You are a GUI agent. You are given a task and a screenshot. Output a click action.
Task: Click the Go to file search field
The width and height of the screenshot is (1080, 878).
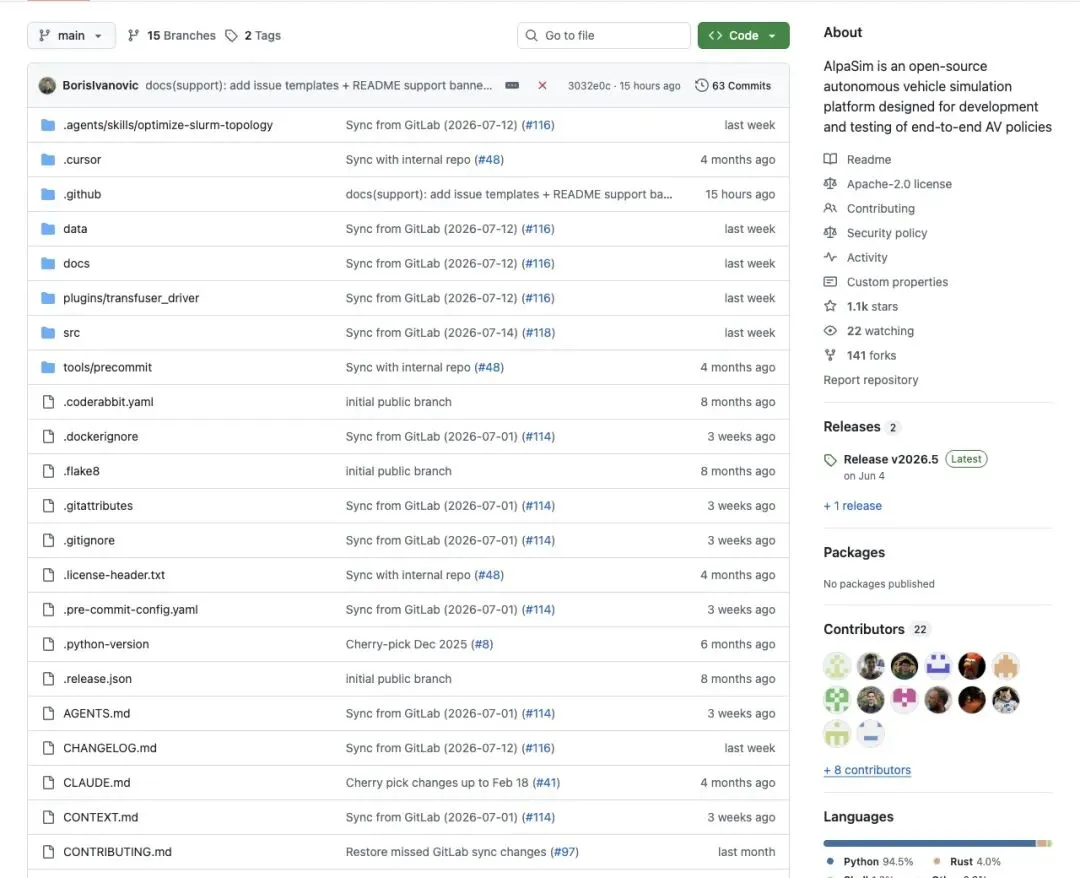[603, 35]
